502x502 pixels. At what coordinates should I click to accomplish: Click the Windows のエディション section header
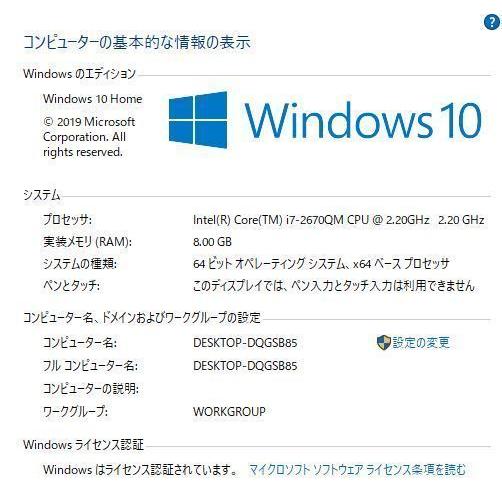[79, 74]
